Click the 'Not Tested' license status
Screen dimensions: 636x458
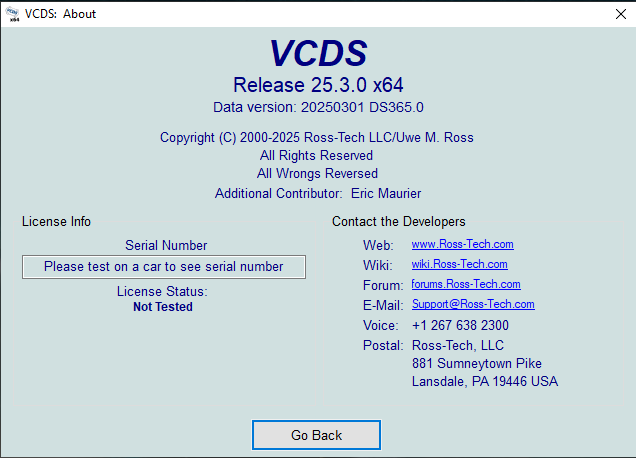pyautogui.click(x=163, y=307)
